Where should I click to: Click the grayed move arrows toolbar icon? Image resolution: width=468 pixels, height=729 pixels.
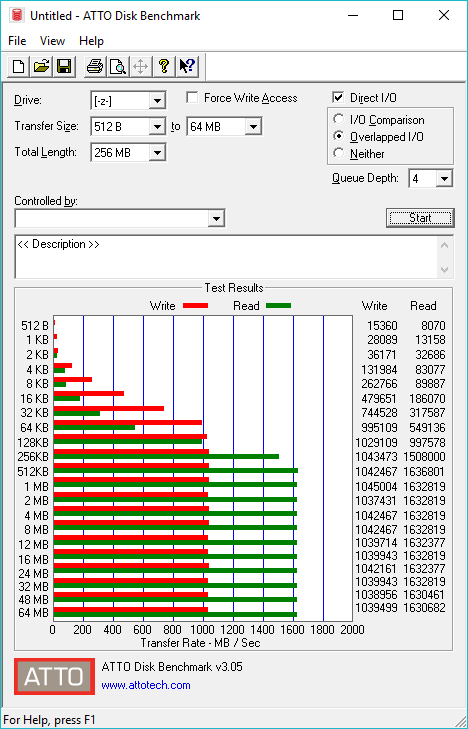pos(140,66)
